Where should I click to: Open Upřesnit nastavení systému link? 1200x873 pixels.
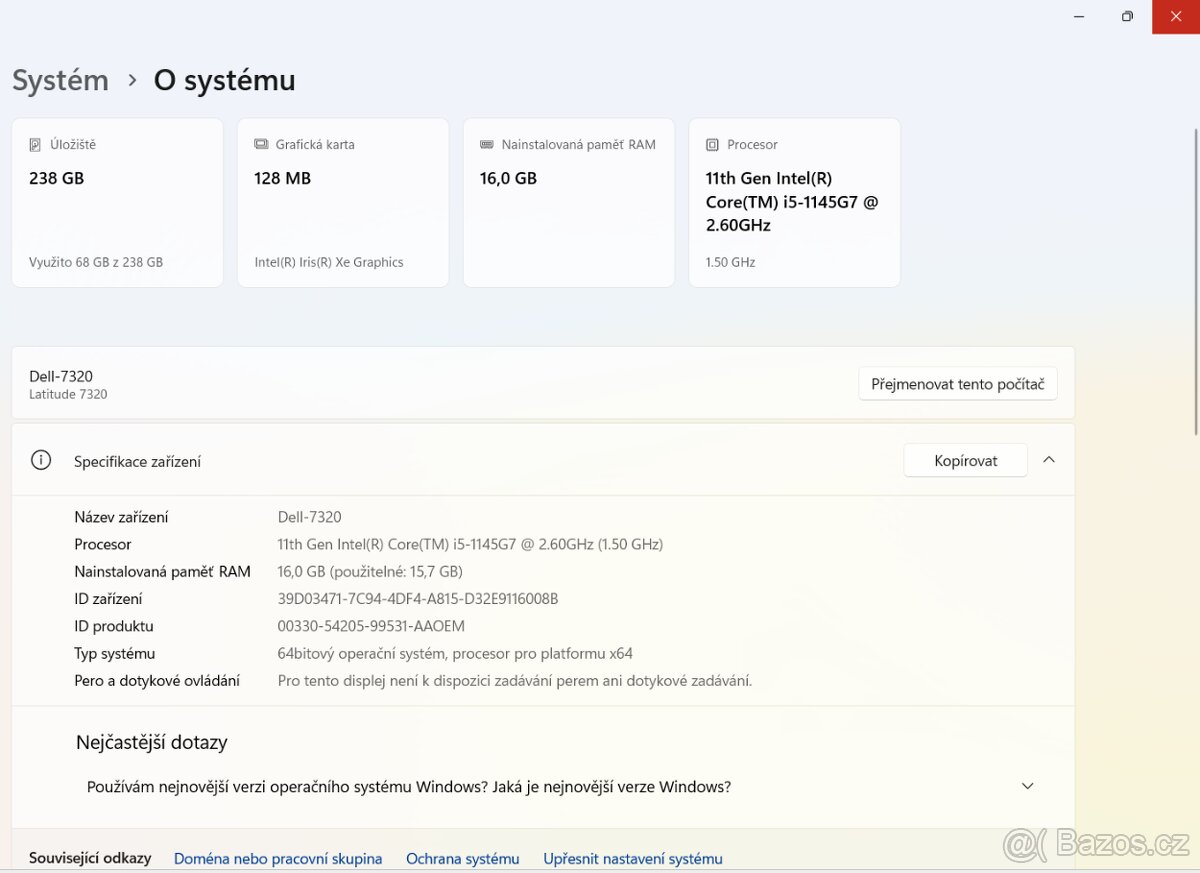[x=632, y=859]
